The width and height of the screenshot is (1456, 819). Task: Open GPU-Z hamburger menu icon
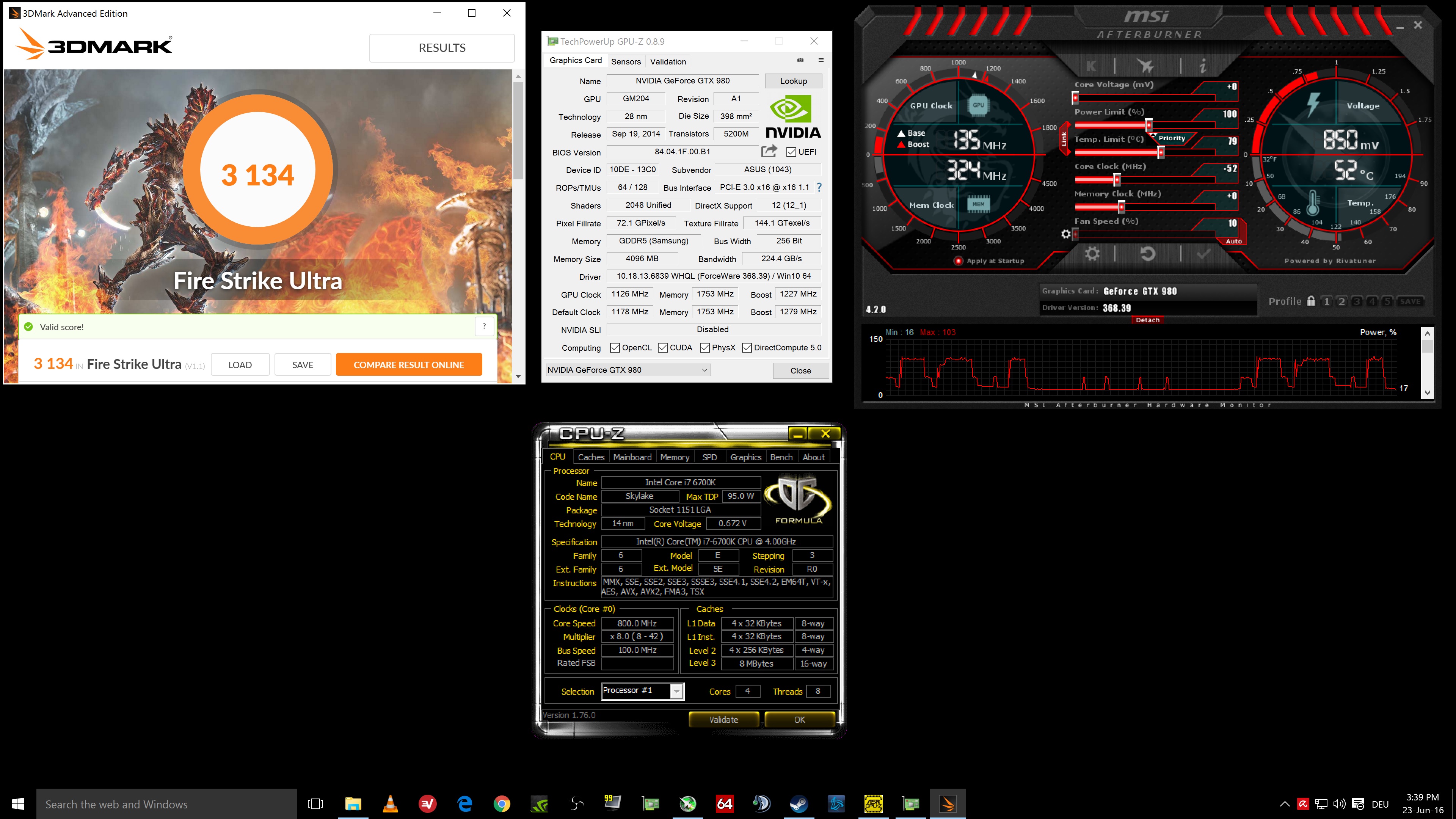pyautogui.click(x=821, y=60)
